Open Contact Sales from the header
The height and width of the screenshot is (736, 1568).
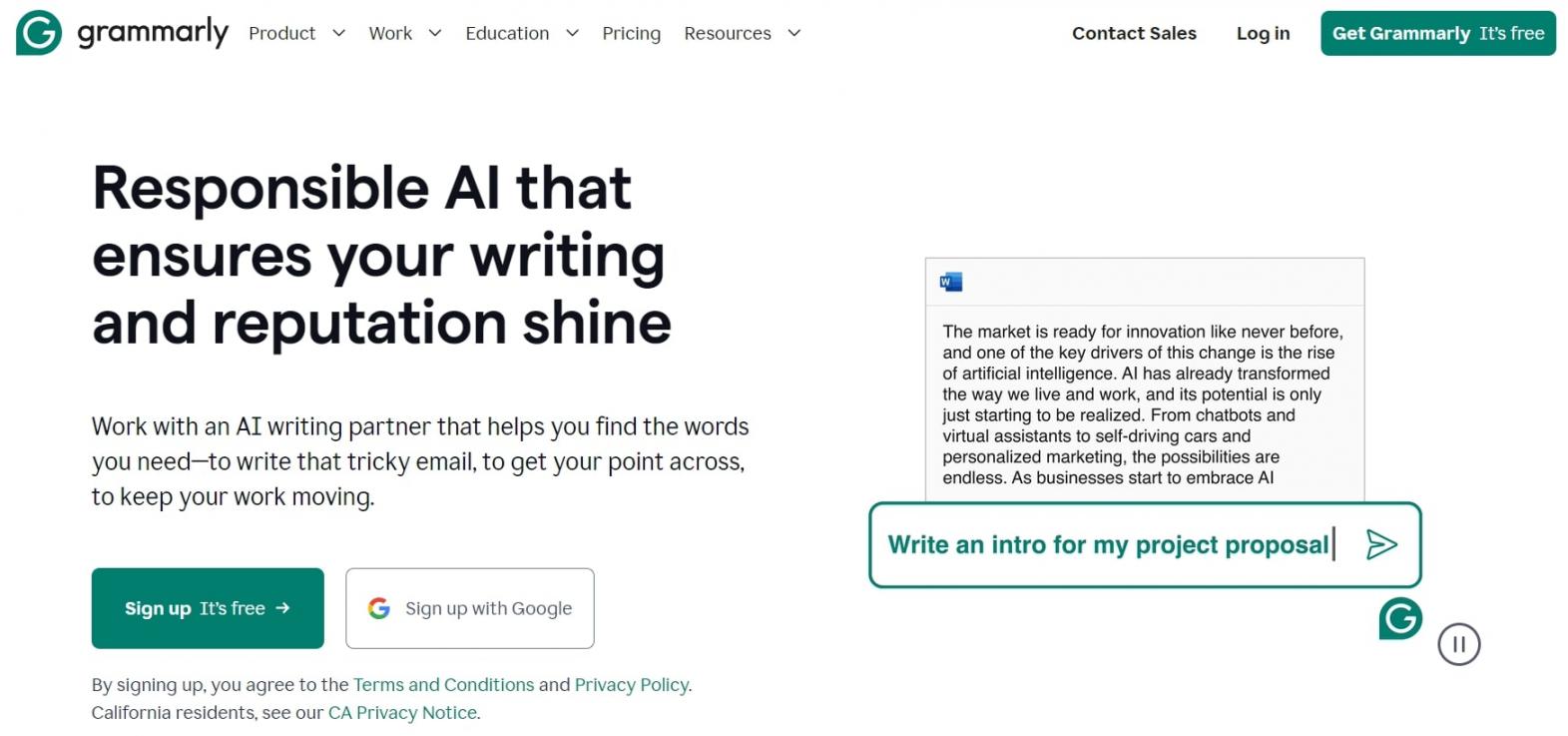[1134, 33]
